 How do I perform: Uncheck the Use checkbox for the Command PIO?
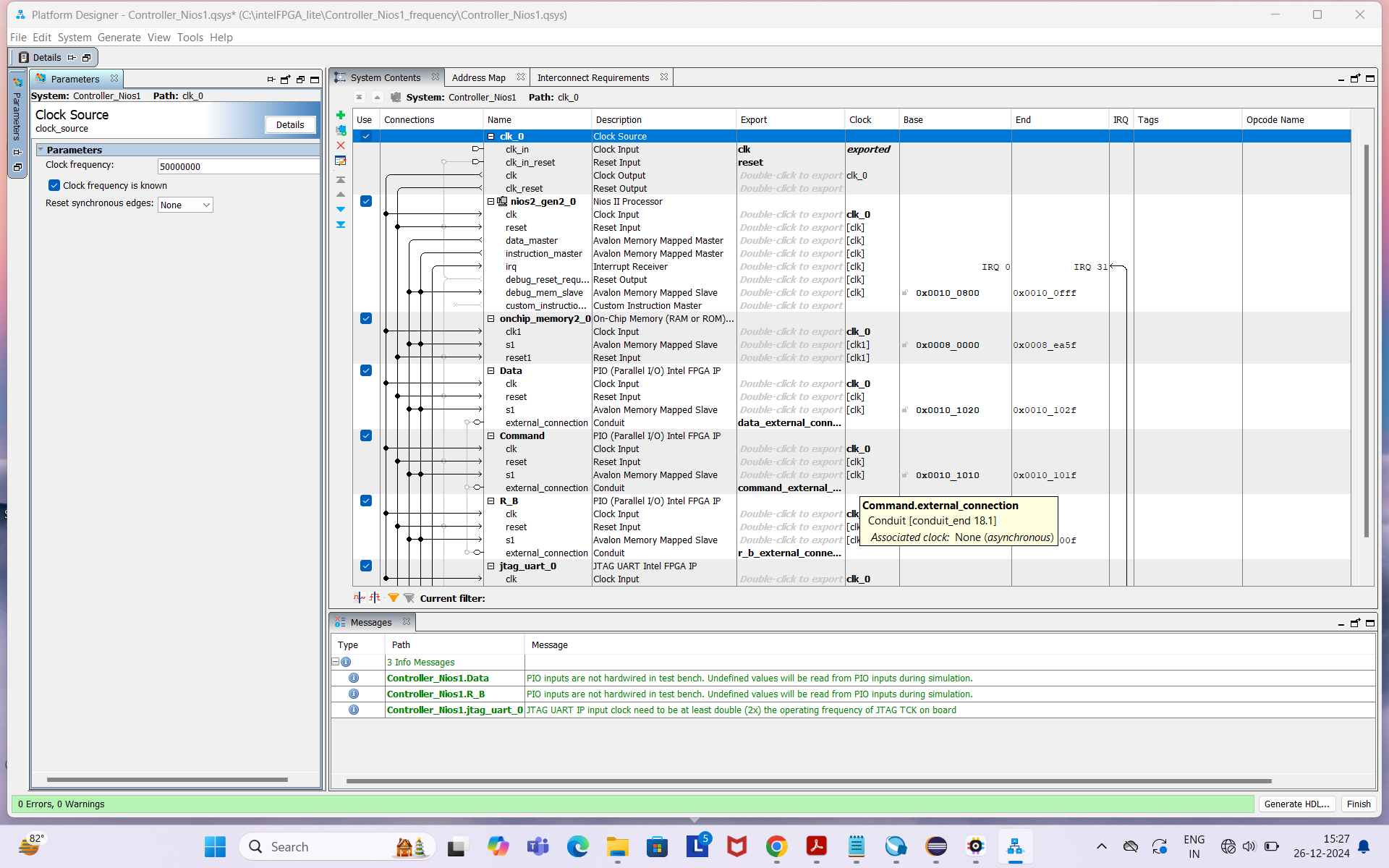click(x=366, y=435)
